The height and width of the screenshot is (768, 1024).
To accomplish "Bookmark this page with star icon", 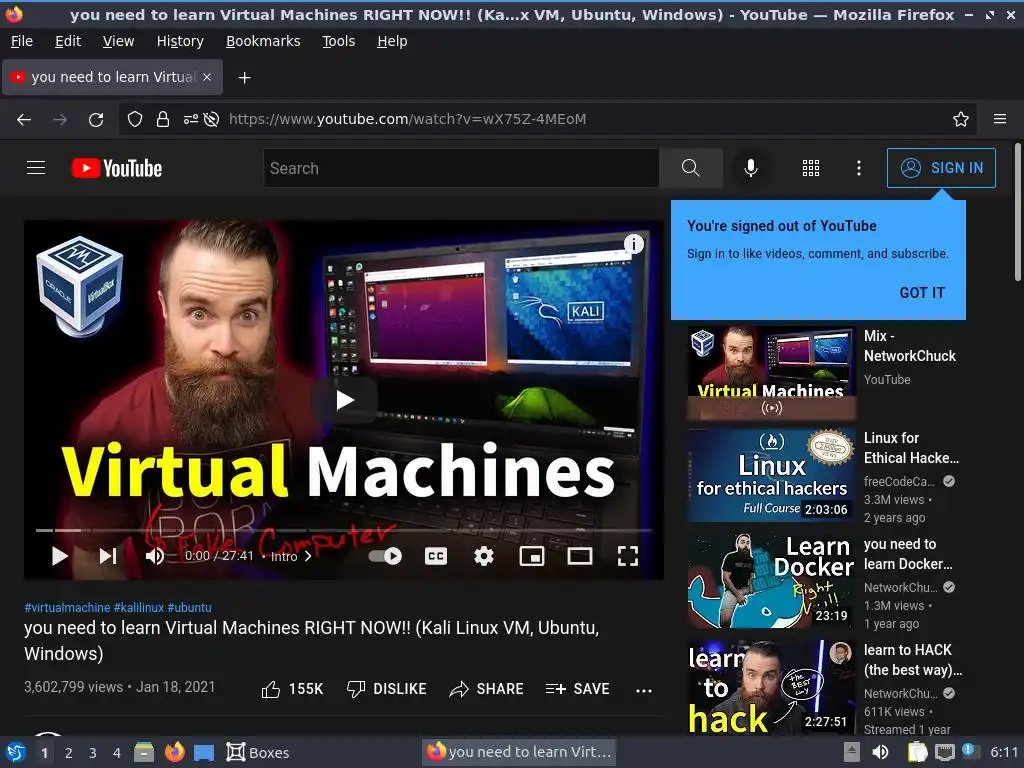I will (961, 120).
